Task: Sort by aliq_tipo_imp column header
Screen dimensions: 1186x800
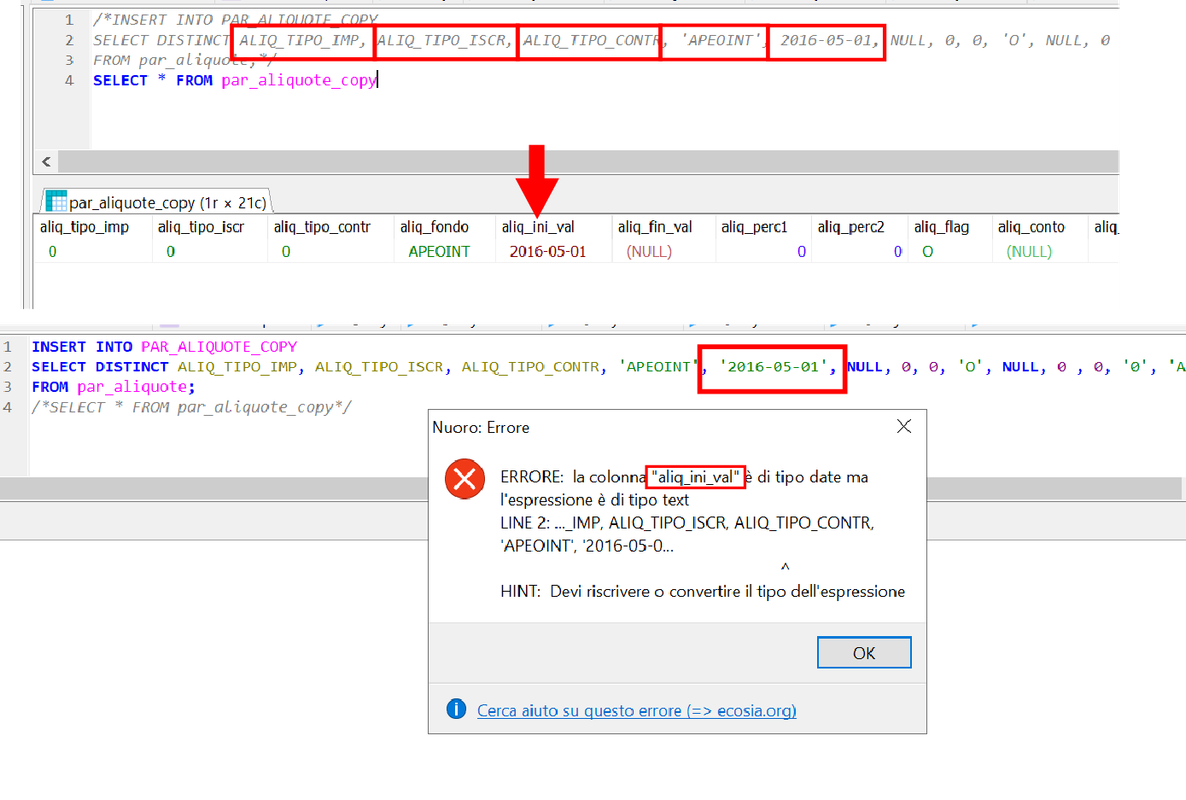Action: [85, 227]
